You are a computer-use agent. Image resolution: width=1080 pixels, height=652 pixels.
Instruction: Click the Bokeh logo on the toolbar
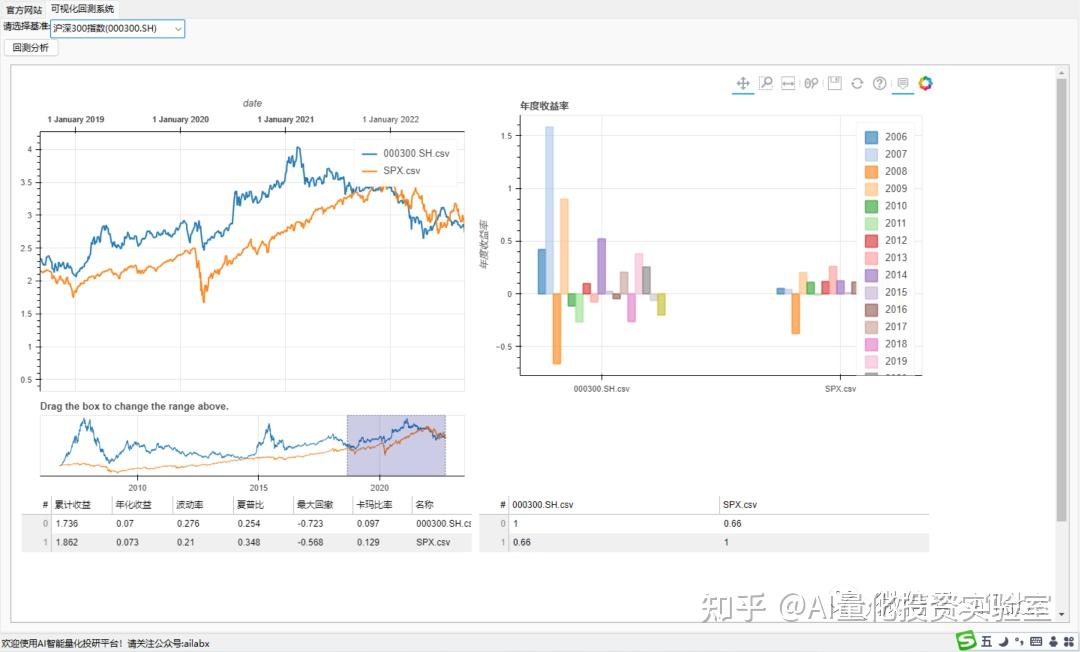(x=926, y=83)
